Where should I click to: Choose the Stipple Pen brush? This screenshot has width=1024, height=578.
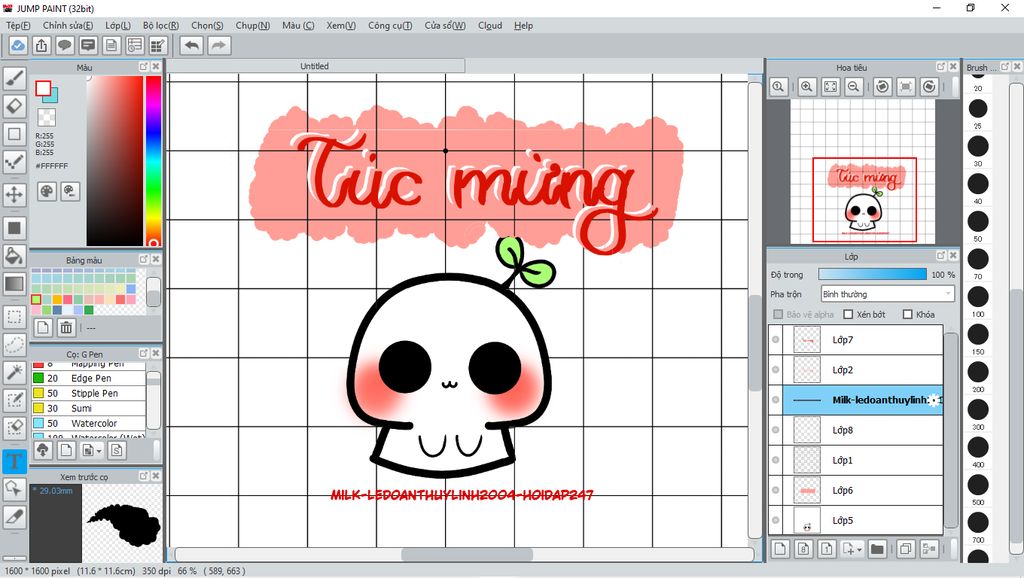coord(88,393)
